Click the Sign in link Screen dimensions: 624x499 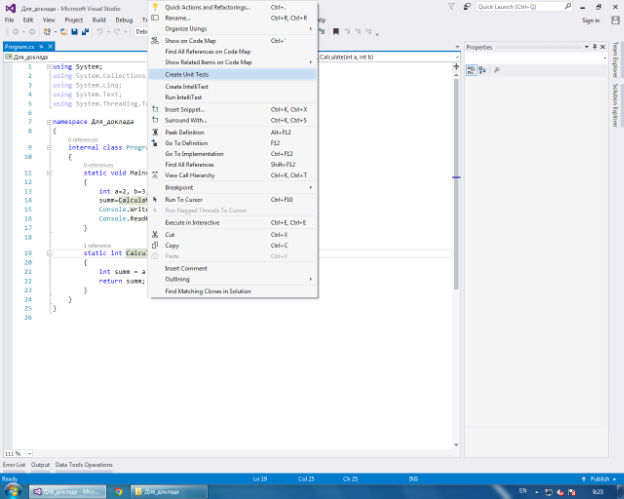tap(590, 20)
